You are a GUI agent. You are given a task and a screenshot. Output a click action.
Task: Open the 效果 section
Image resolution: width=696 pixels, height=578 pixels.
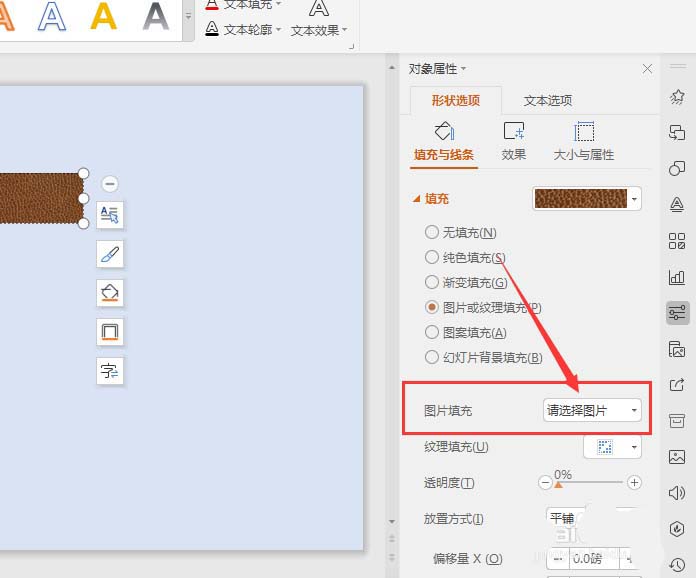point(514,143)
